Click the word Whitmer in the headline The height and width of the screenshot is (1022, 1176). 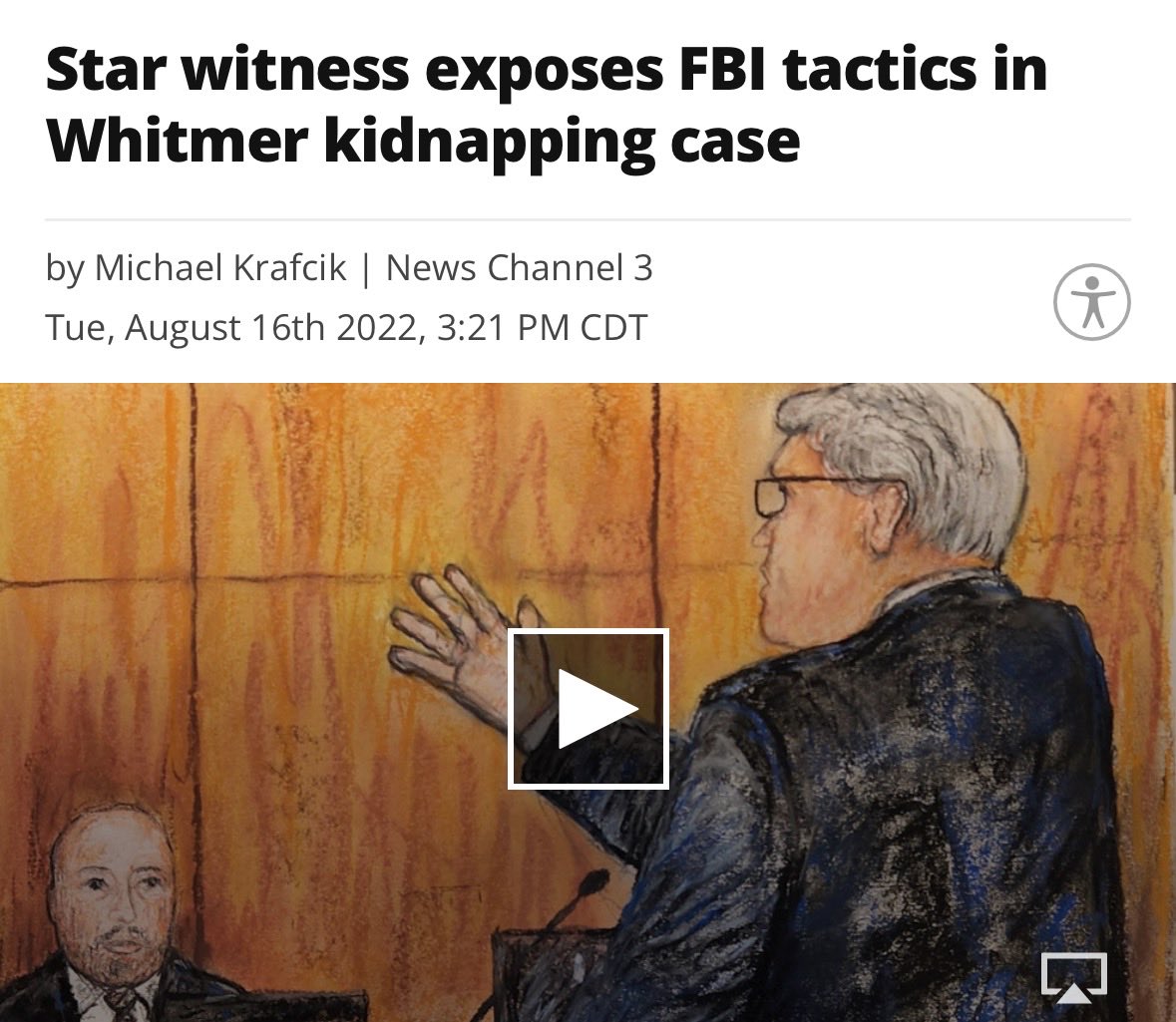pyautogui.click(x=177, y=141)
